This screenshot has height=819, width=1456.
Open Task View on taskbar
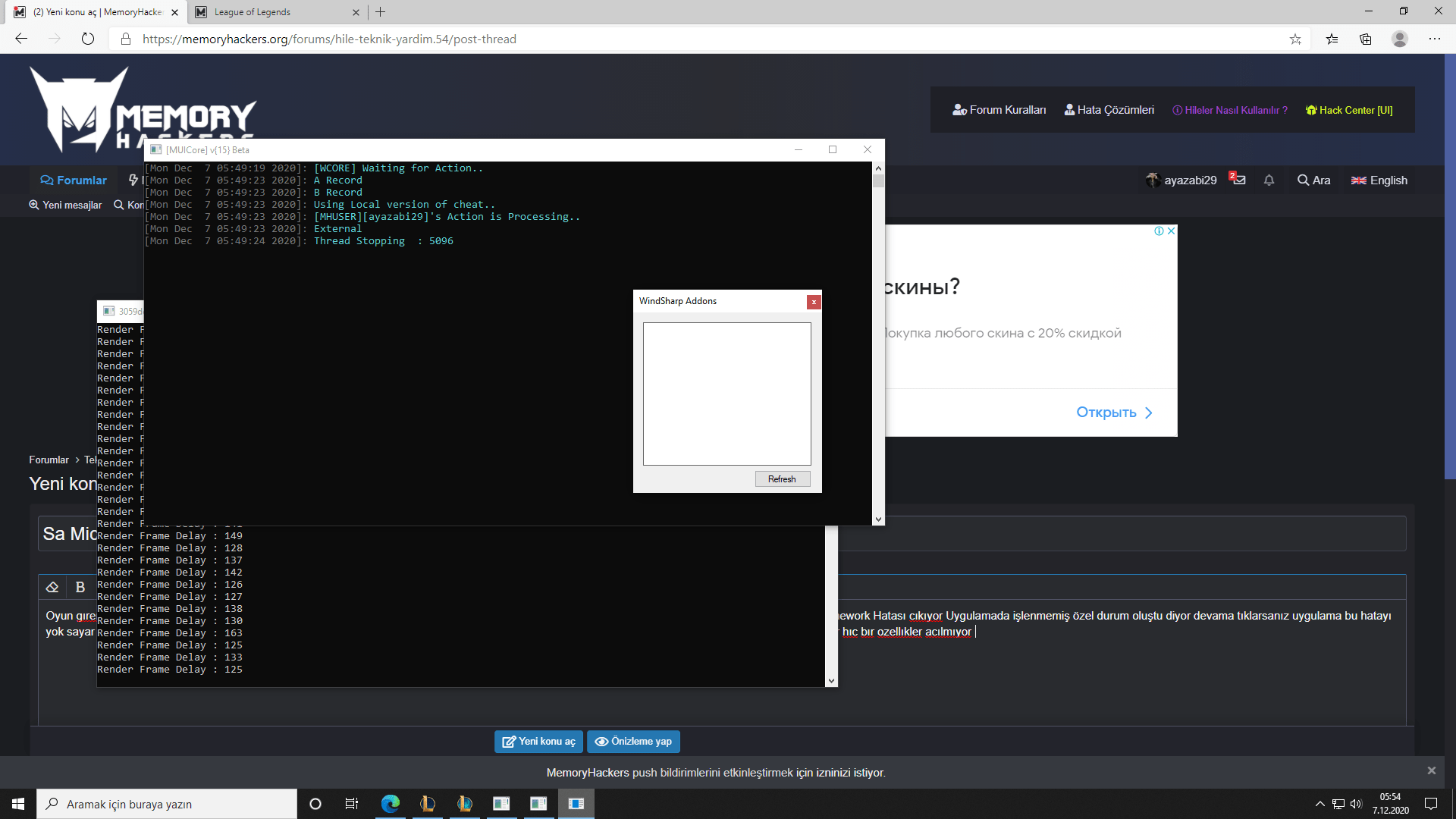tap(352, 804)
